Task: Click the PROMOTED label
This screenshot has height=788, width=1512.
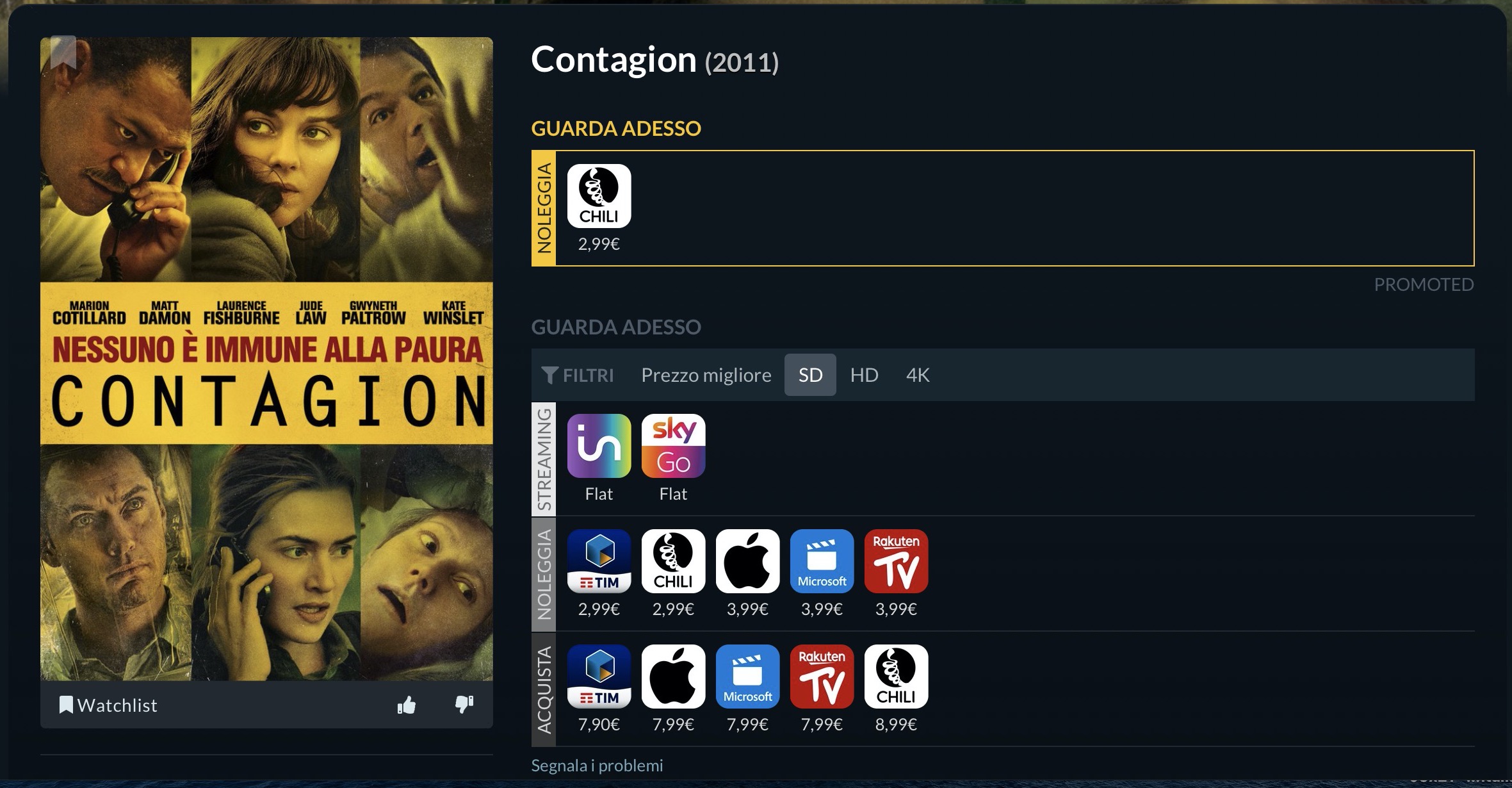Action: (1424, 284)
